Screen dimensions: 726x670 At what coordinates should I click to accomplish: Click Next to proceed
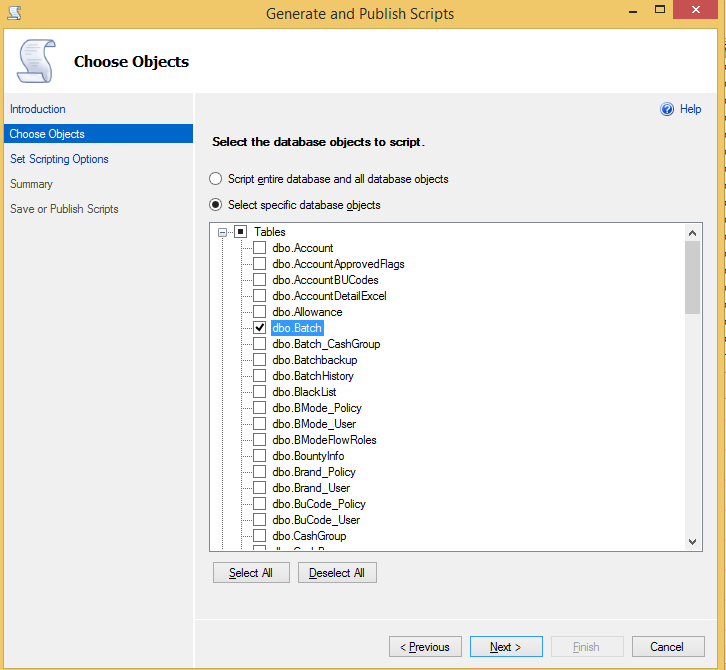point(506,647)
